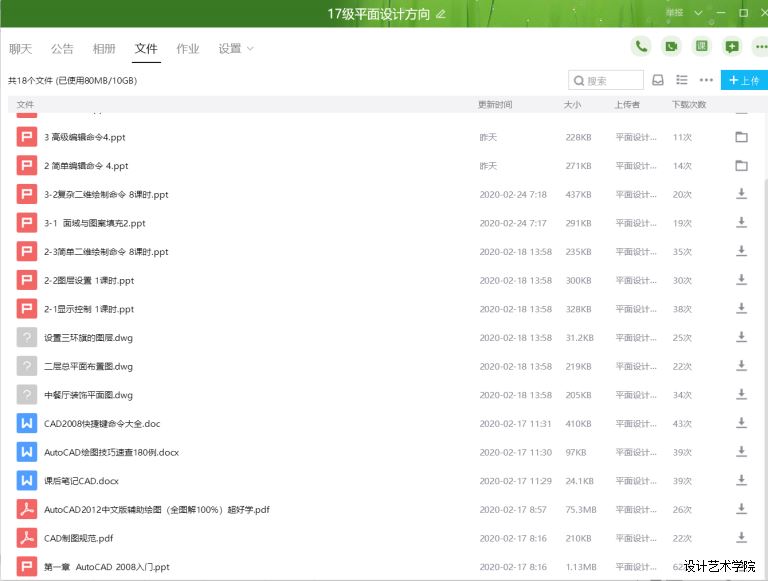Switch file list view mode
Viewport: 768px width, 581px height.
point(682,80)
